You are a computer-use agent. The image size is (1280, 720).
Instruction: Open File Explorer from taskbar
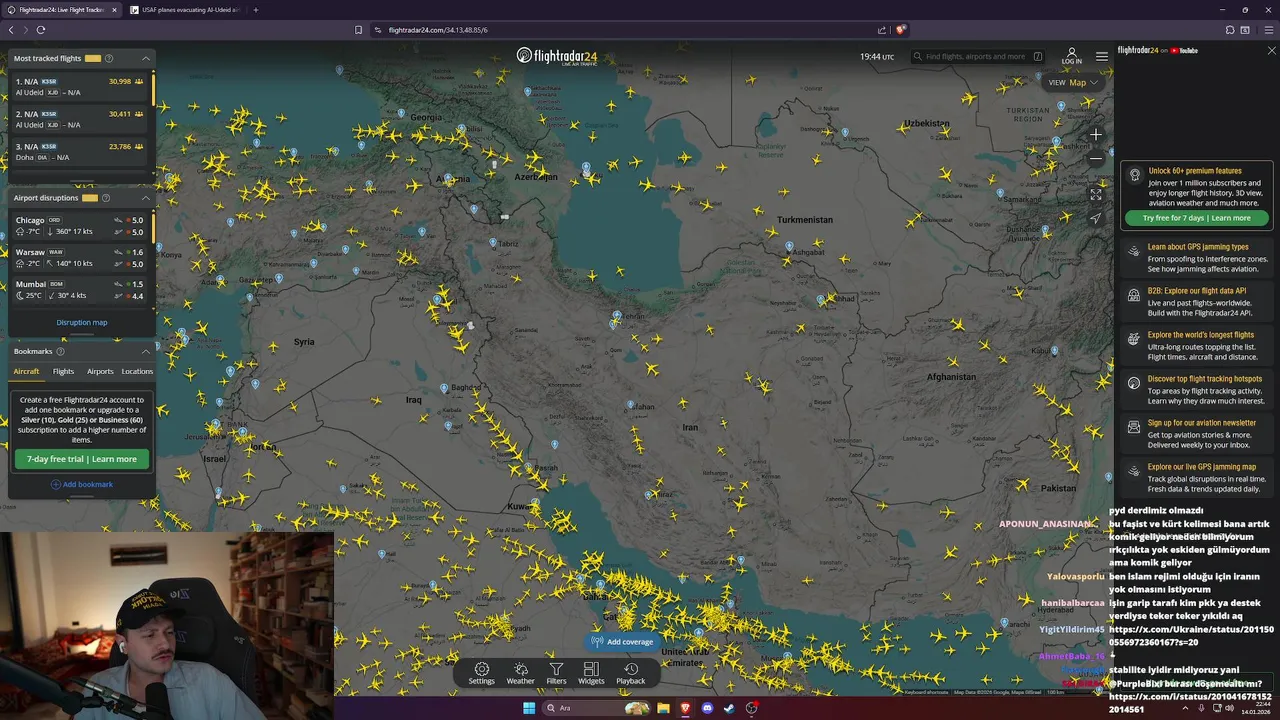tap(663, 708)
